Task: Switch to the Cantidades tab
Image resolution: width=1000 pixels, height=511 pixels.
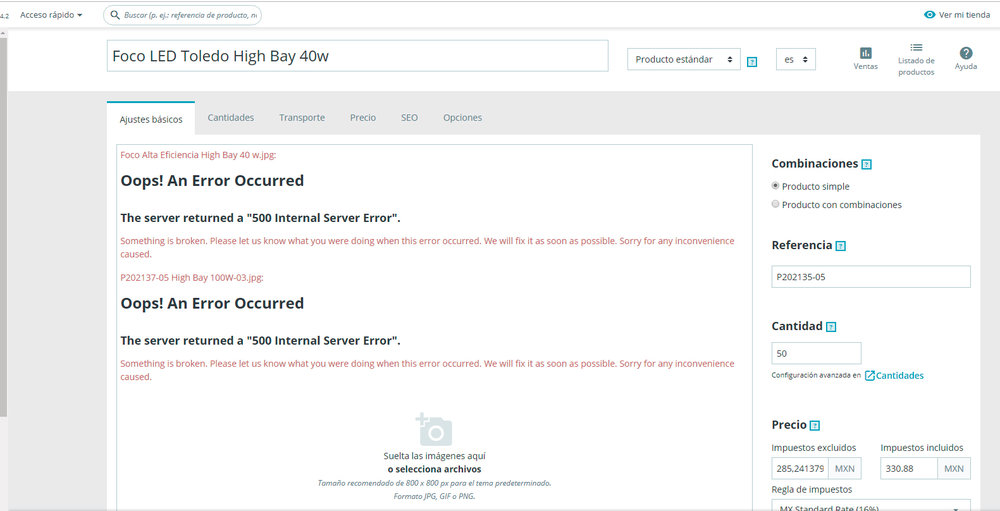Action: (x=231, y=118)
